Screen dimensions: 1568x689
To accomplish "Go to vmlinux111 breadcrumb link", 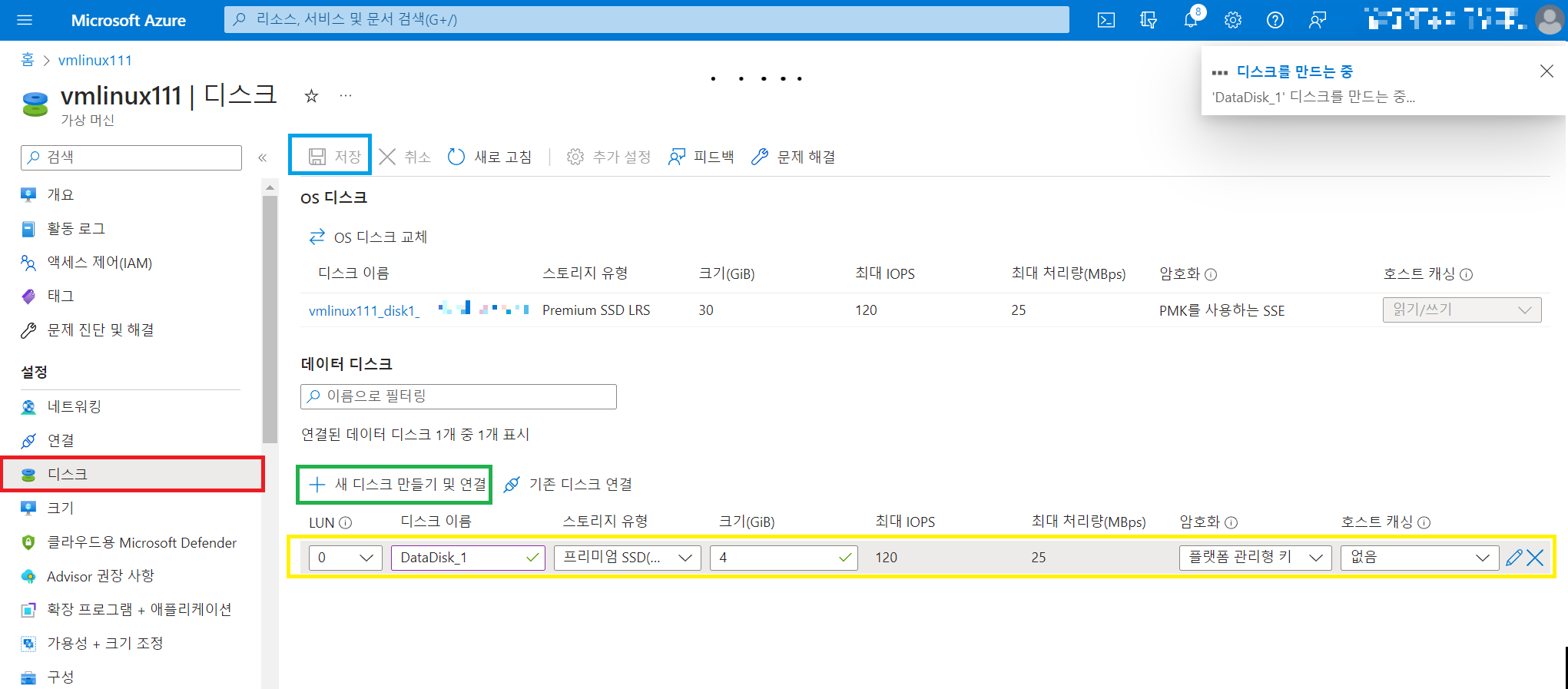I will [95, 60].
